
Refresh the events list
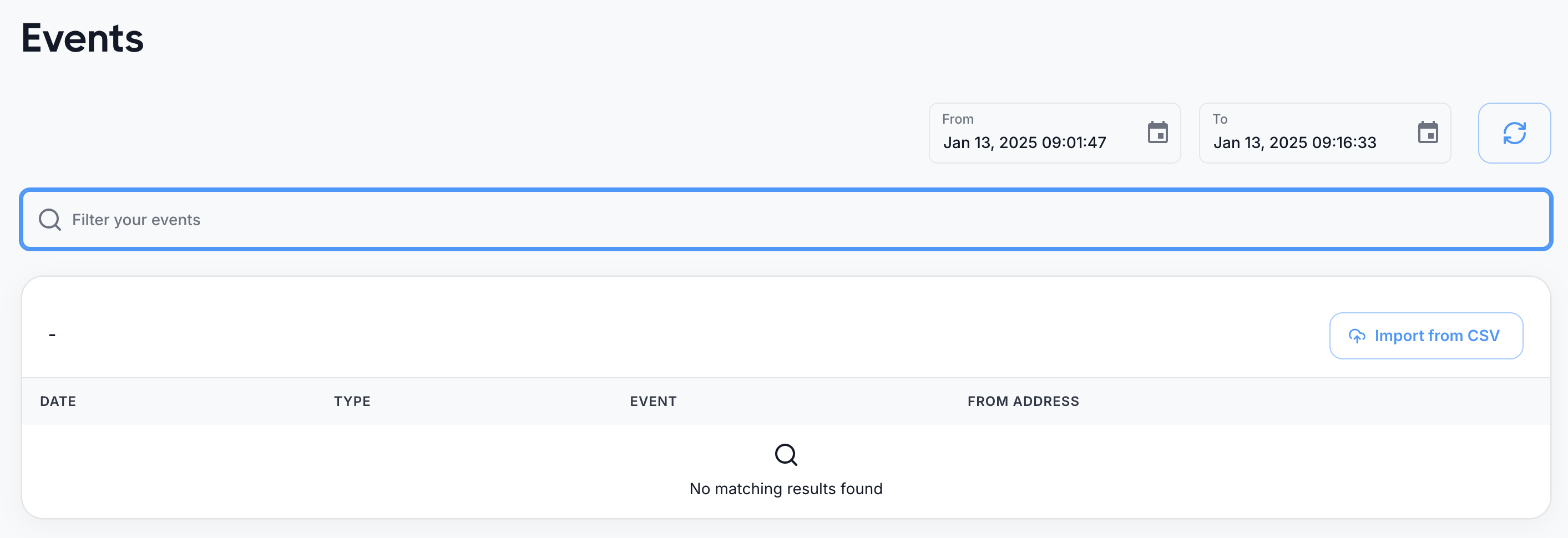(1514, 133)
